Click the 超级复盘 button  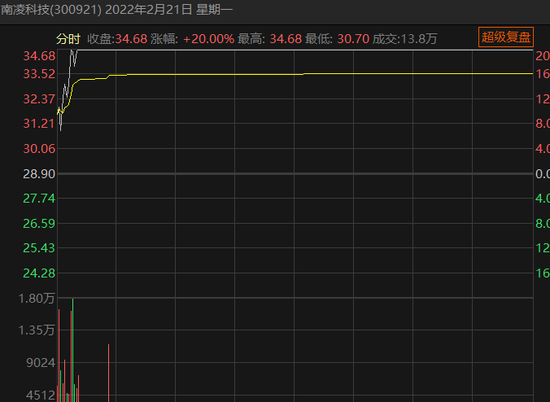[x=506, y=37]
